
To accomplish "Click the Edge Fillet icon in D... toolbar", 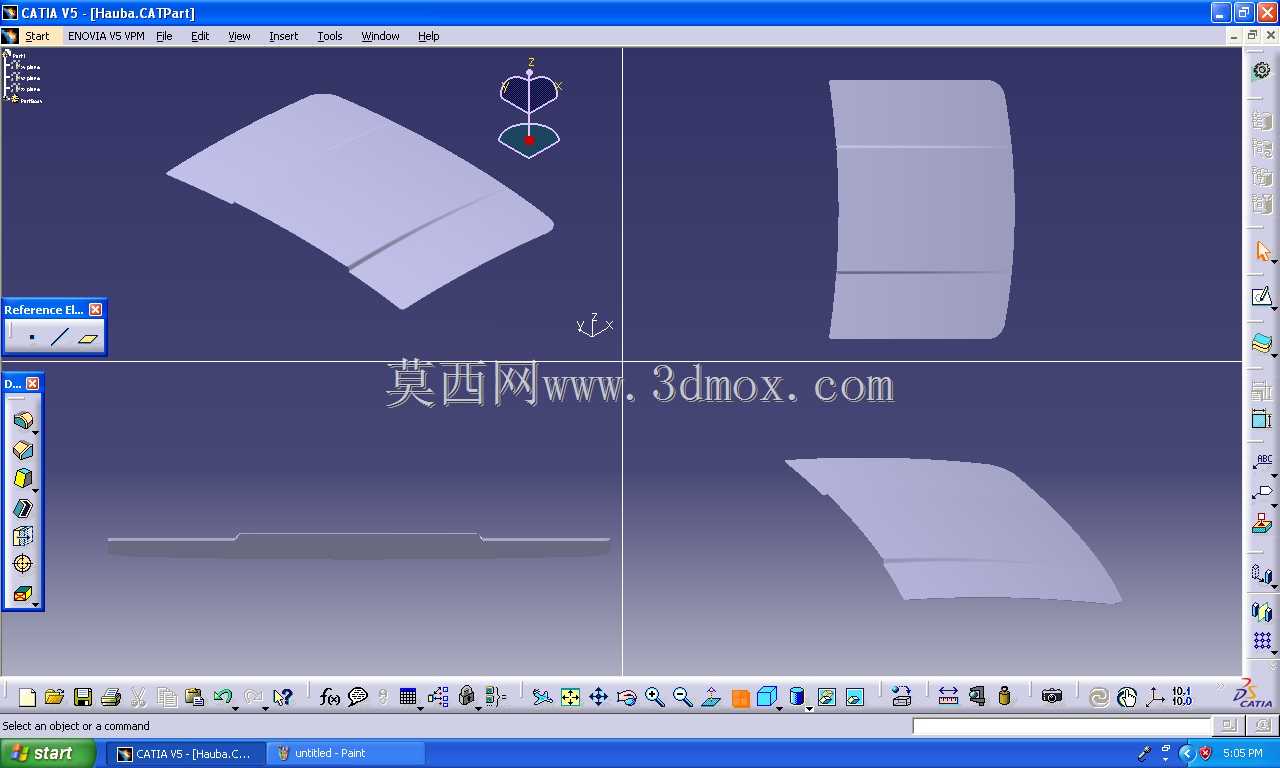I will tap(23, 421).
